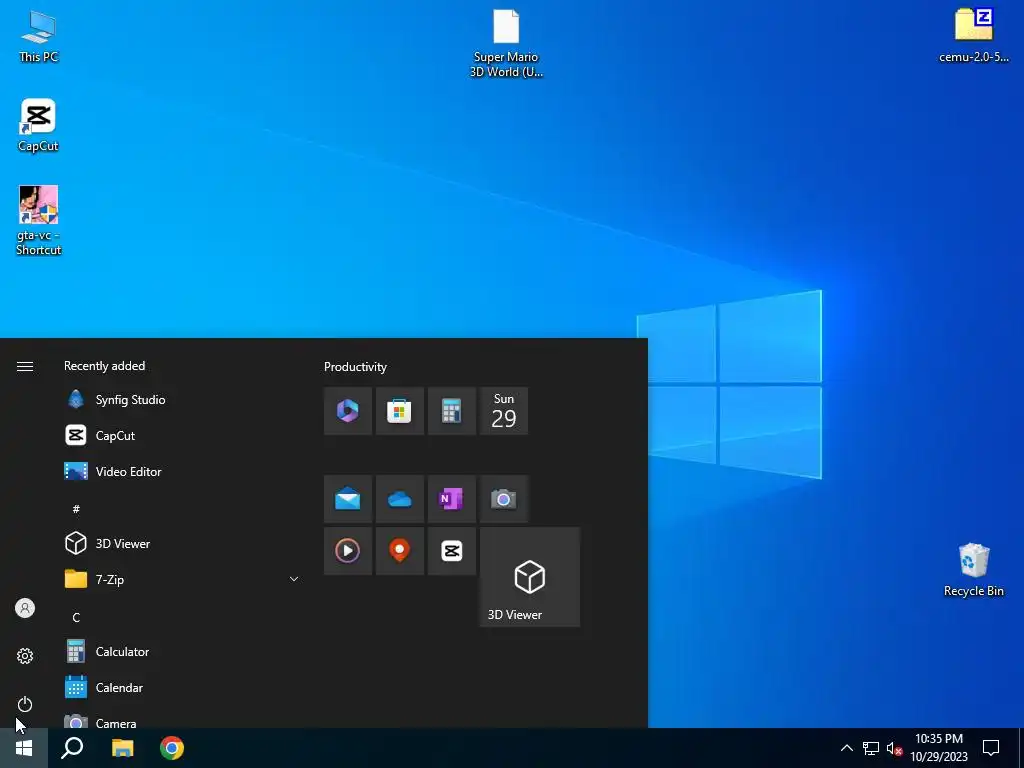Show hidden icons in system tray
Viewport: 1024px width, 768px height.
[846, 748]
